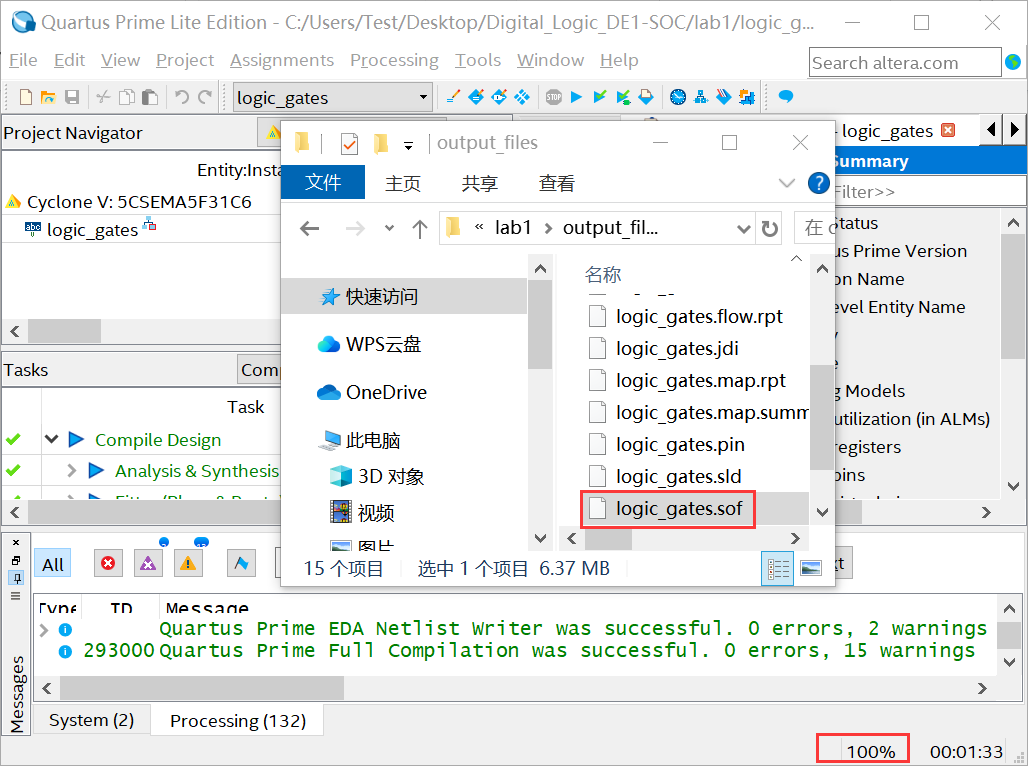Viewport: 1028px width, 766px height.
Task: Open Pin Planner icon in toolbar
Action: tap(499, 97)
